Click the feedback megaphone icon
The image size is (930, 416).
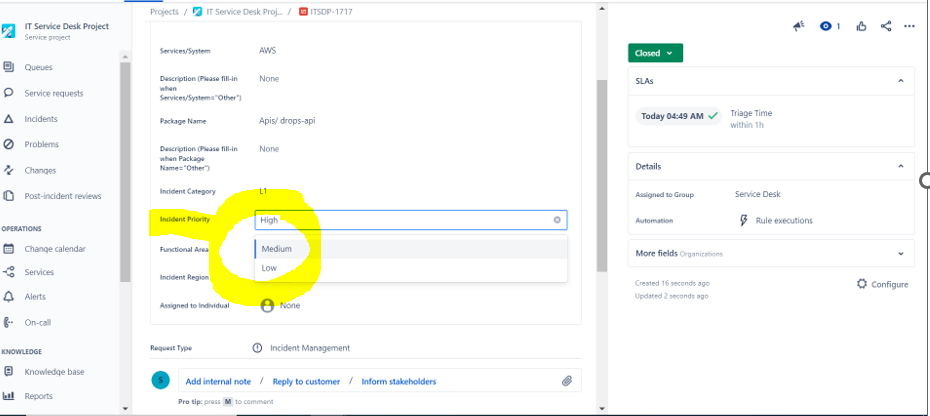(x=798, y=26)
